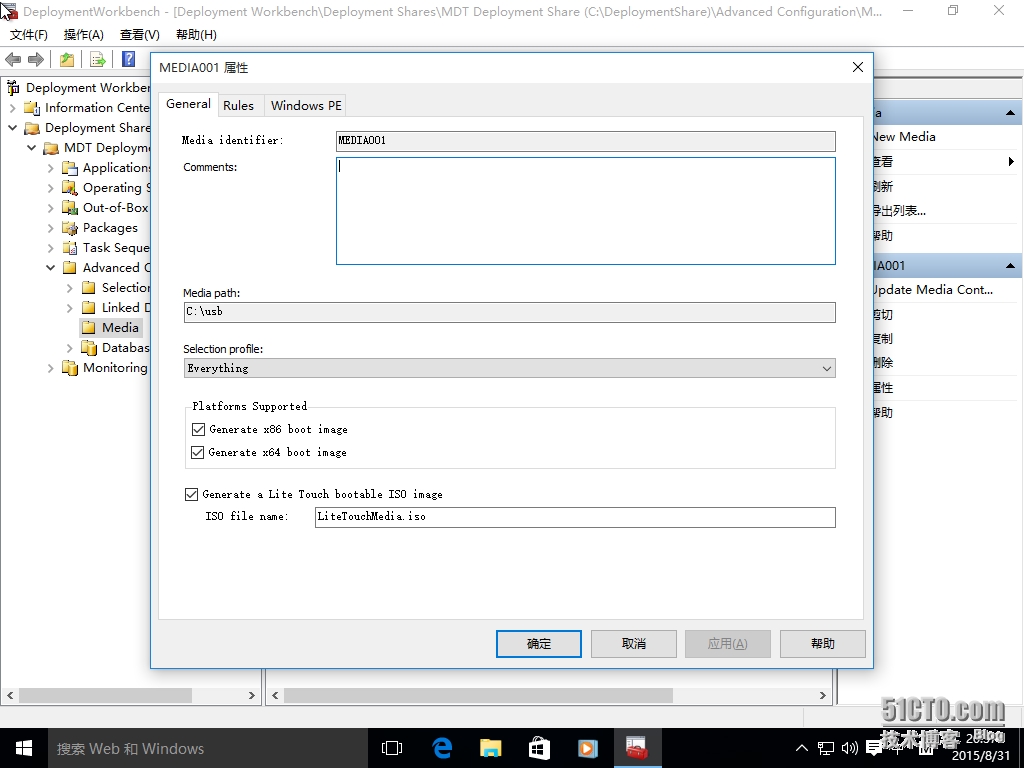
Task: Select the Applications node icon
Action: 70,168
